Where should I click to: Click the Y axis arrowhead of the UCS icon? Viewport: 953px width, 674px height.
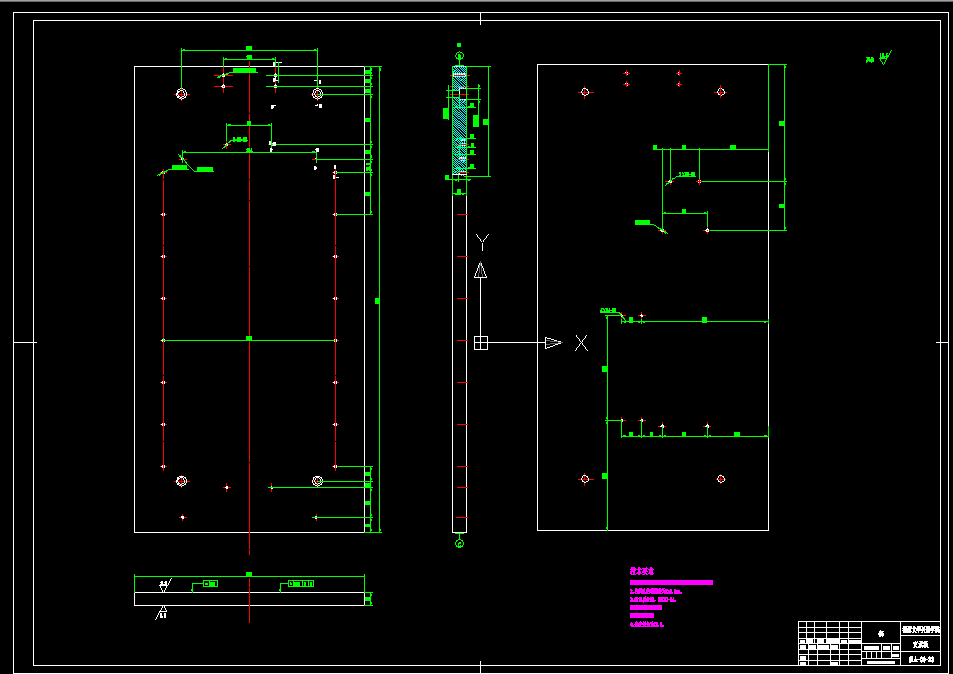click(x=481, y=270)
